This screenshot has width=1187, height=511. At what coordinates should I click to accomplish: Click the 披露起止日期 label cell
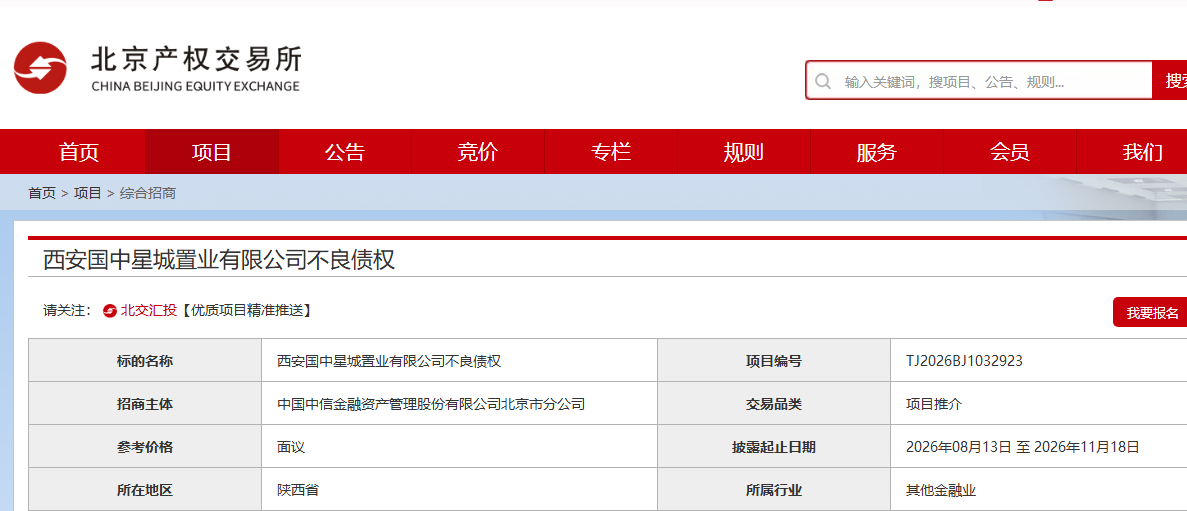coord(774,447)
